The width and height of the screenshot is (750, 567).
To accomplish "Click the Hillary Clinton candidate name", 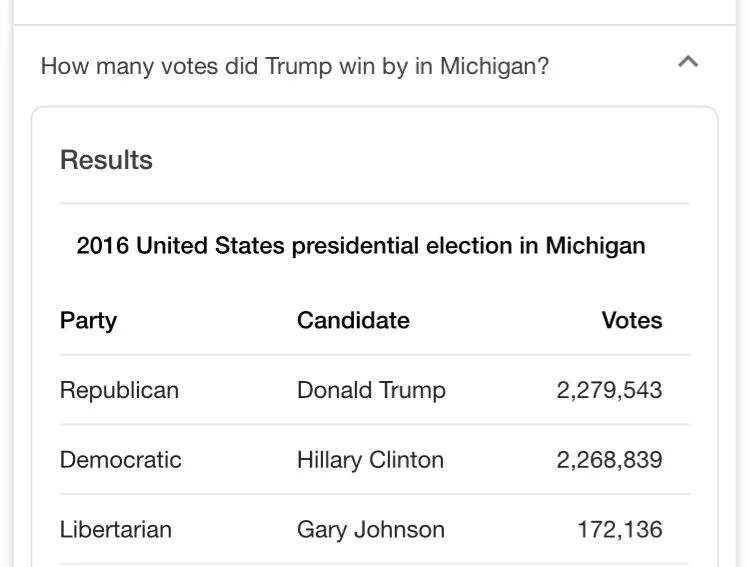I will coord(370,459).
